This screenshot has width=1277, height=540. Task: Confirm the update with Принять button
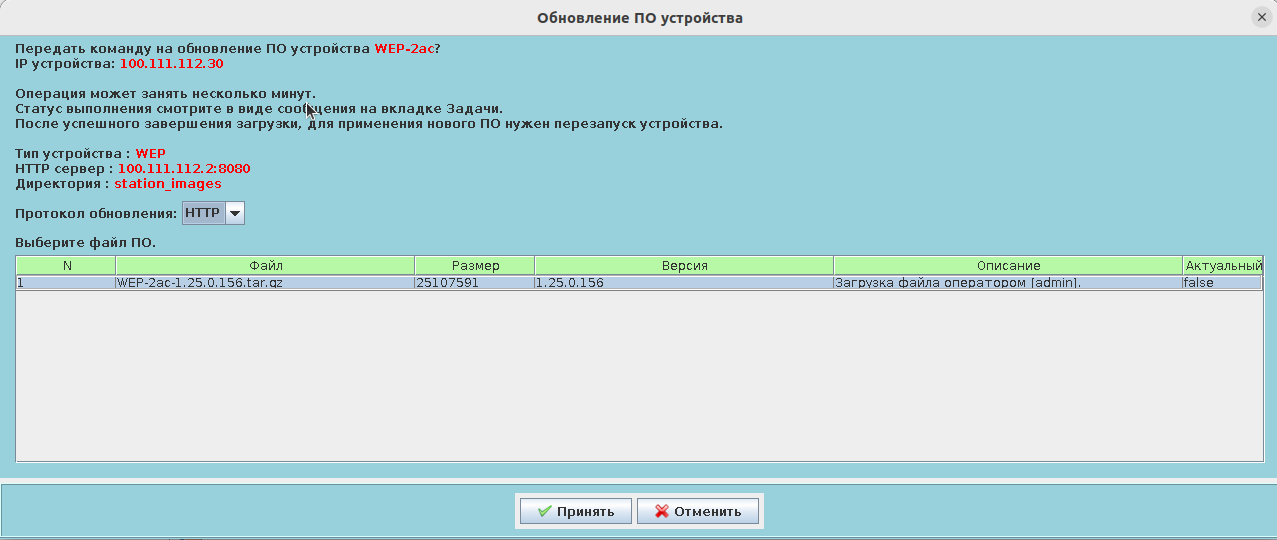pos(575,511)
